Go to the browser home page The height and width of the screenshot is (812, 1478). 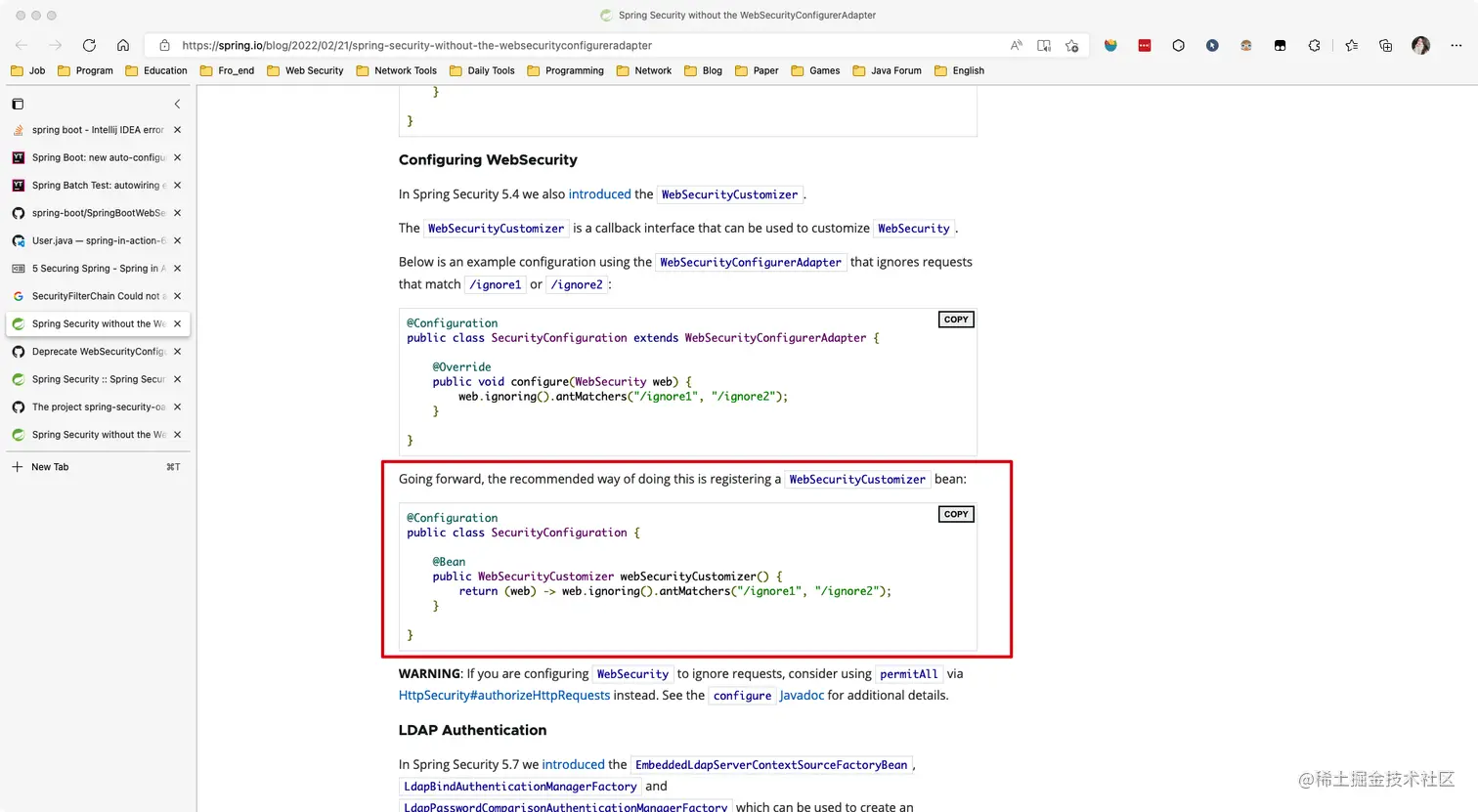pos(123,45)
